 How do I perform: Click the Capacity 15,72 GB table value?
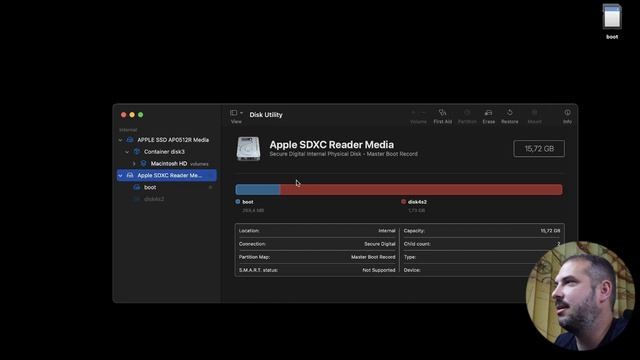tap(550, 231)
